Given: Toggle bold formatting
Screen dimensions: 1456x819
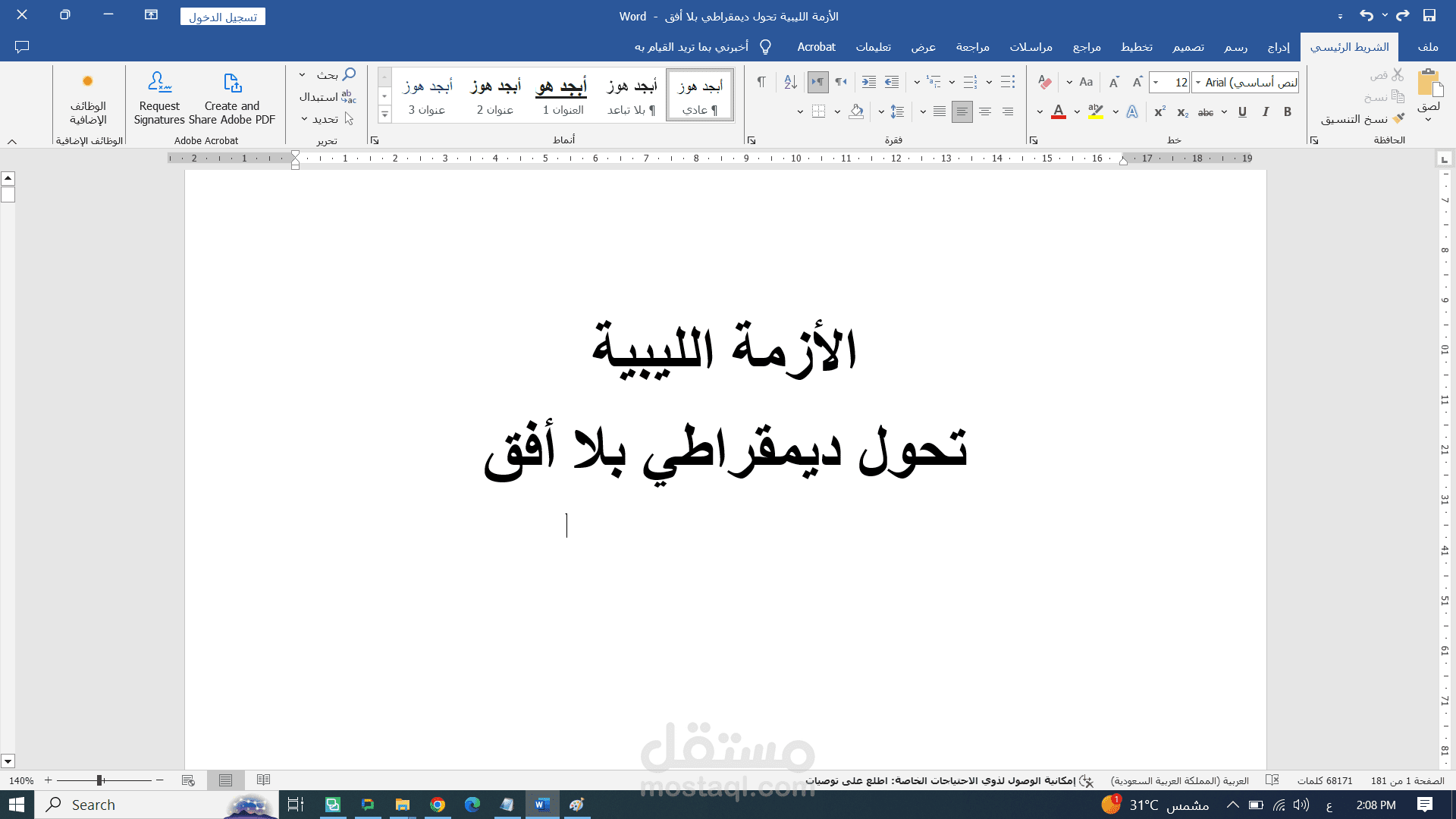Looking at the screenshot, I should 1287,111.
